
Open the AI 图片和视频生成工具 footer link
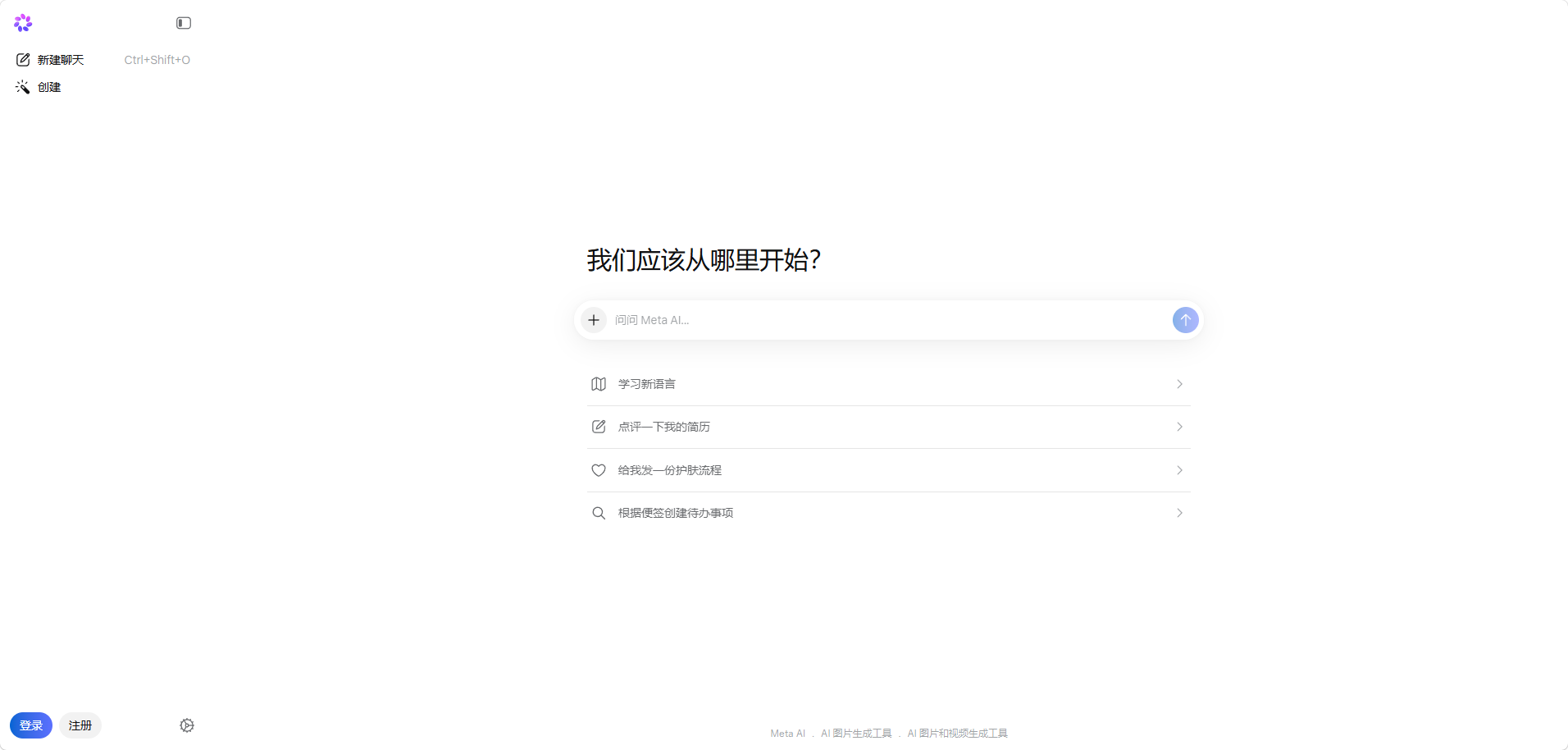pos(957,734)
